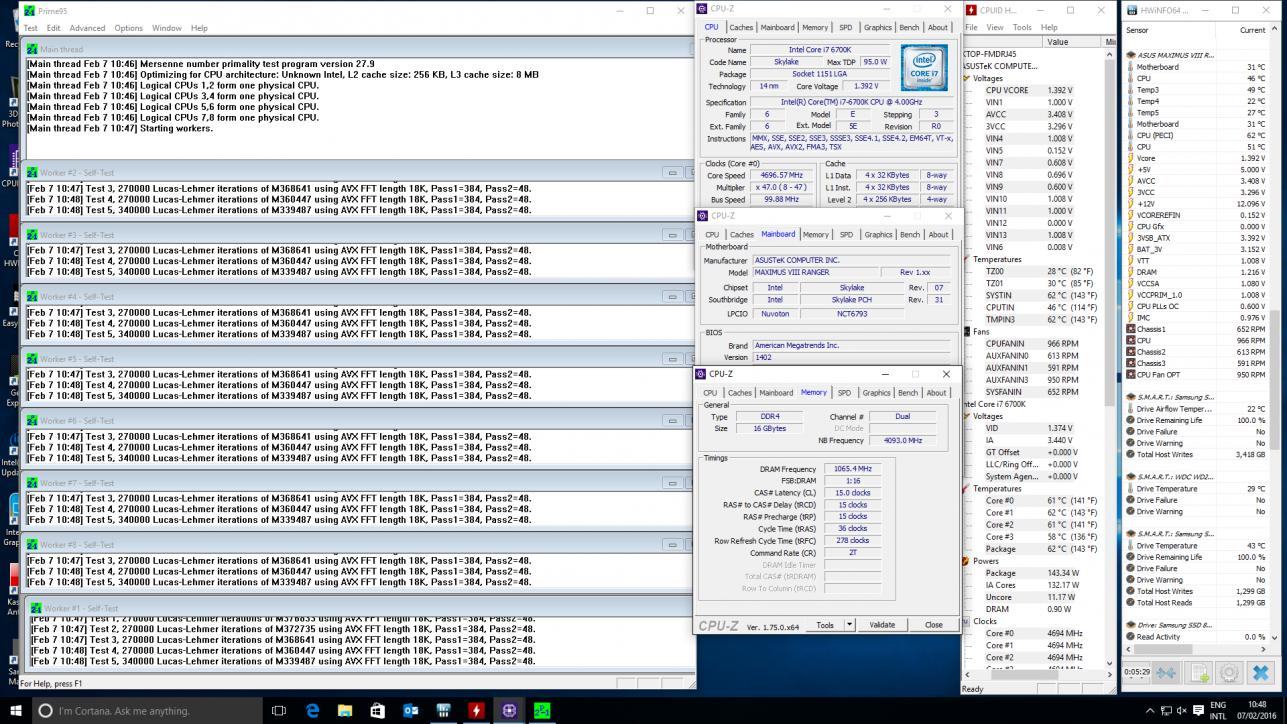Select Memory tab in the CPU-Z Mainboard window
The image size is (1287, 724).
click(816, 235)
